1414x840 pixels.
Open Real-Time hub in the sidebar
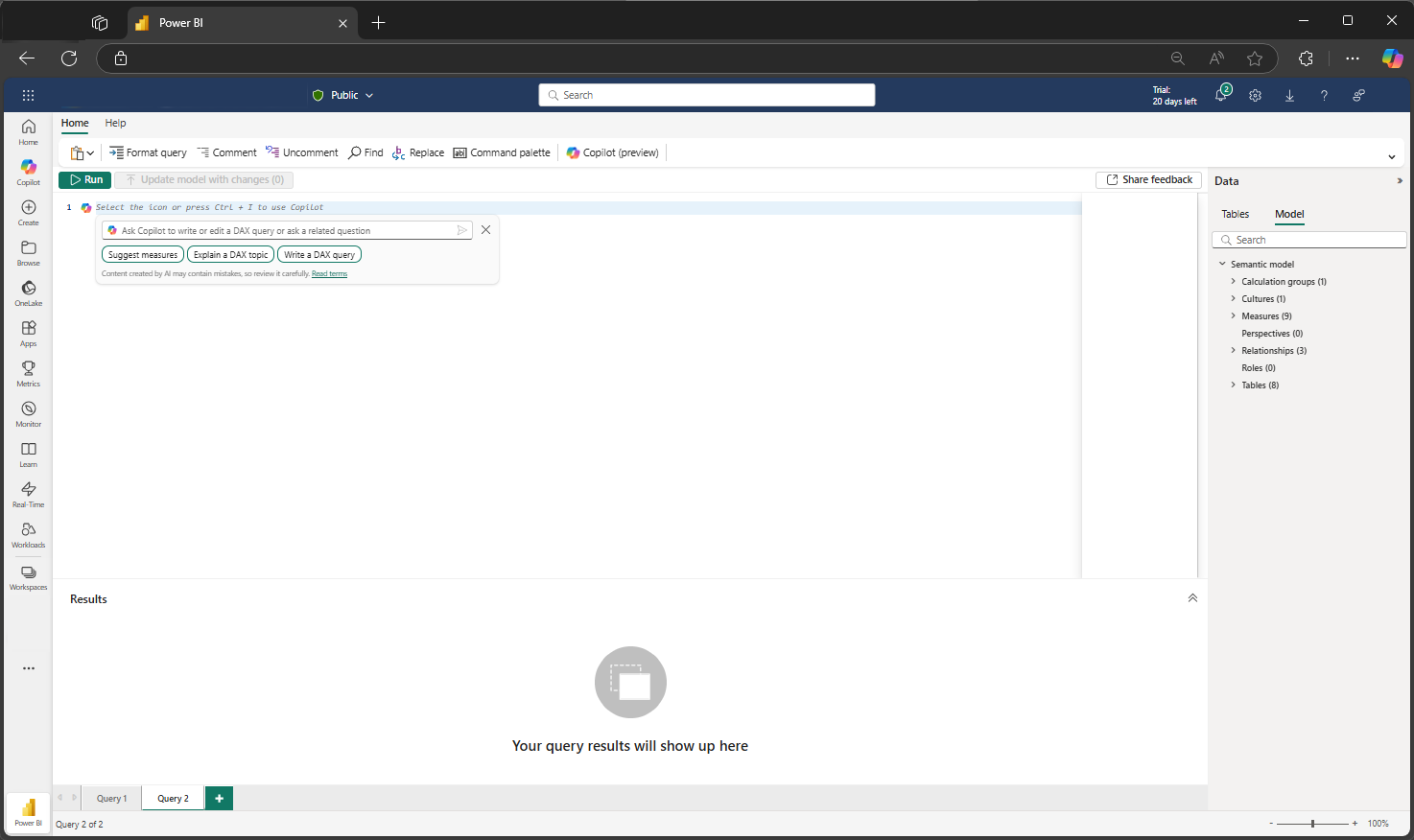pos(29,494)
